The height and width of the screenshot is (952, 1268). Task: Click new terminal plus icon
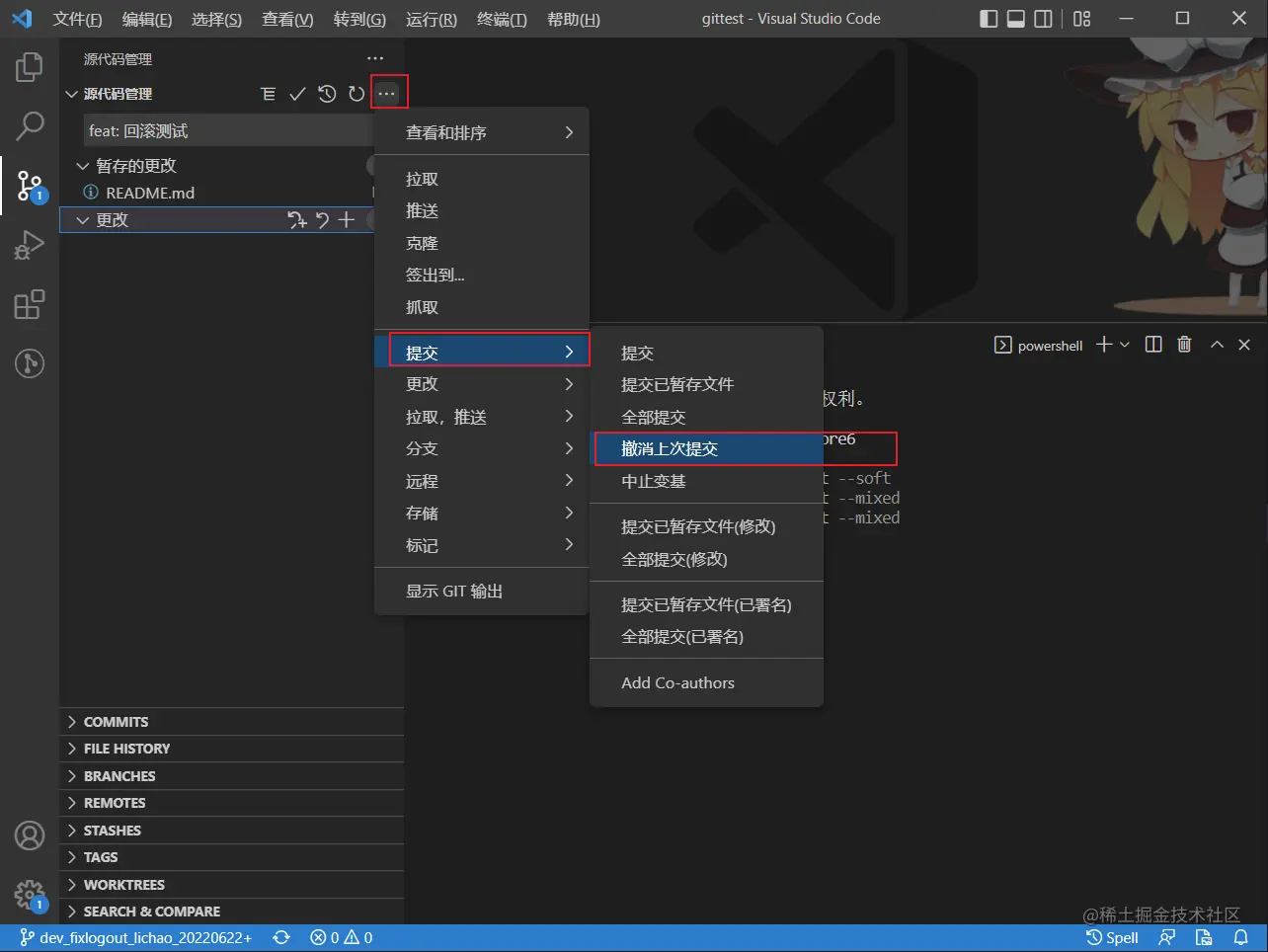[1104, 345]
